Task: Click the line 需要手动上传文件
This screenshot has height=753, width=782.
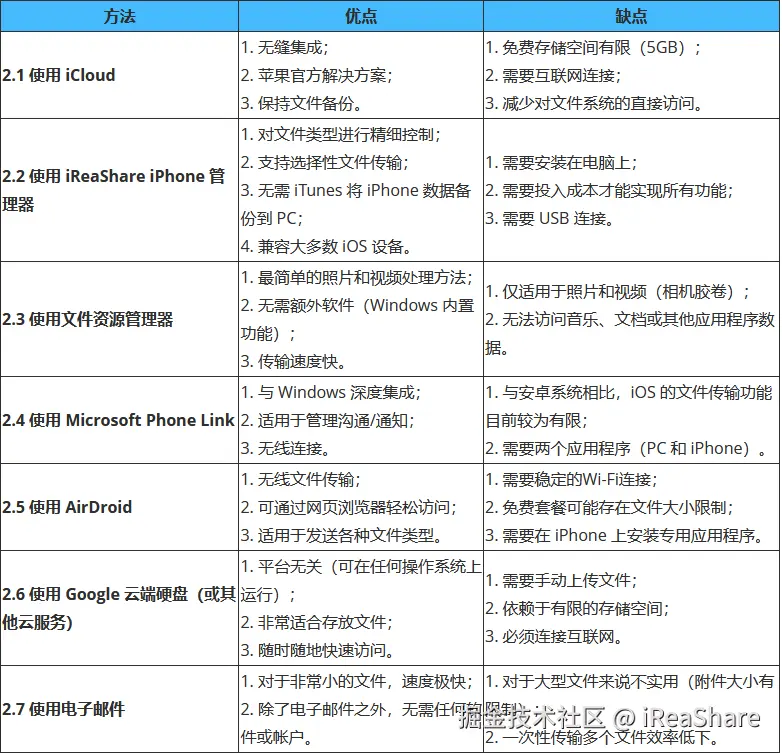Action: pos(561,580)
